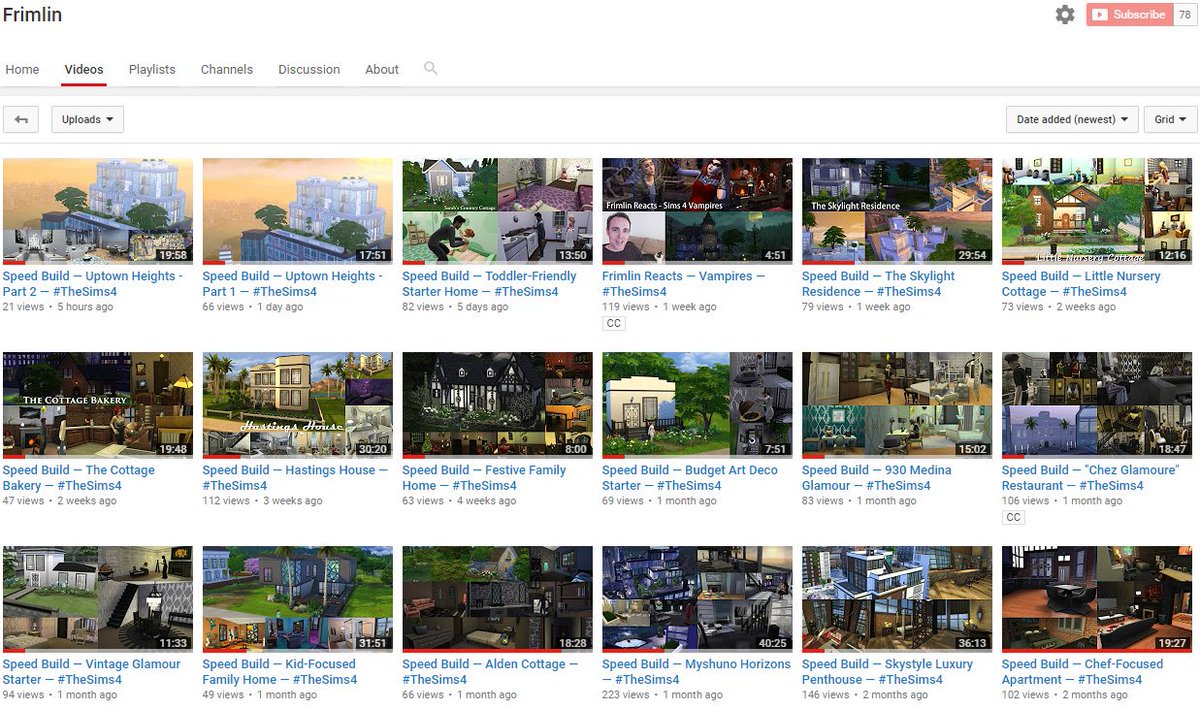Open the Uploads dropdown

(x=87, y=119)
